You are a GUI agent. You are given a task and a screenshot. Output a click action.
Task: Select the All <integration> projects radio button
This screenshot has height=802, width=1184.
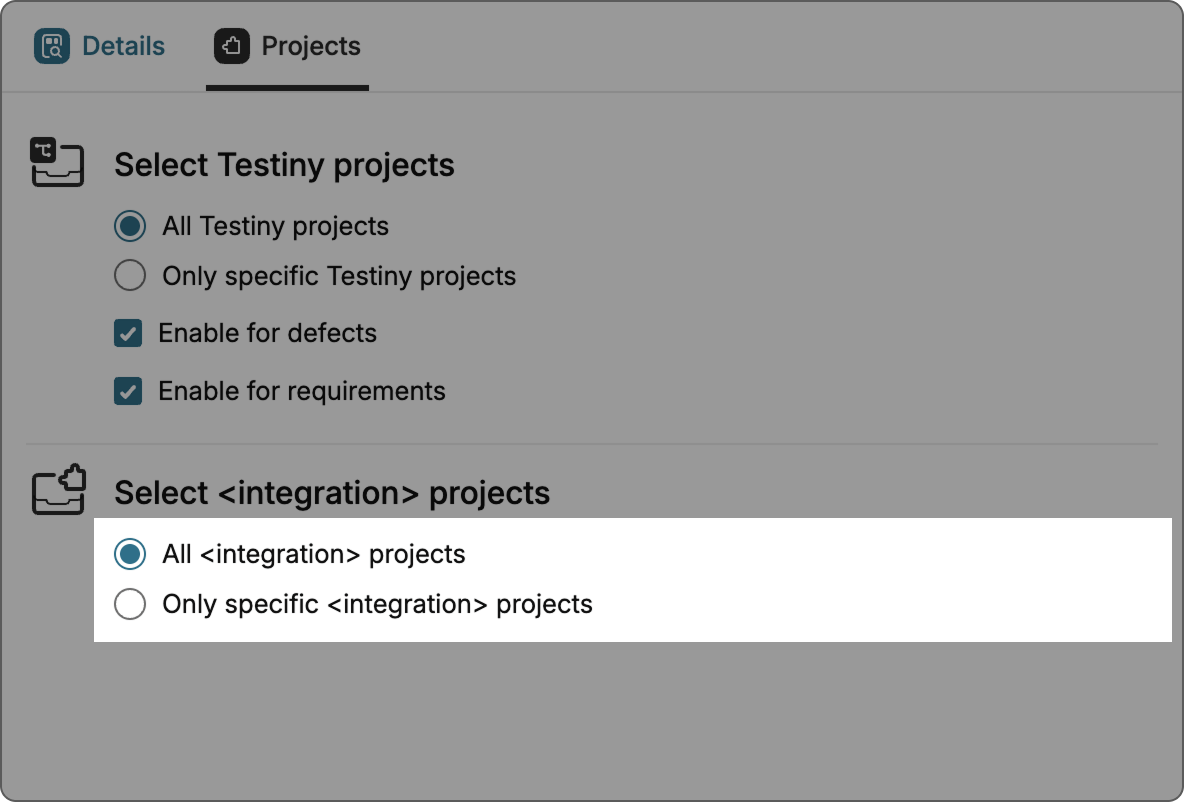click(130, 553)
